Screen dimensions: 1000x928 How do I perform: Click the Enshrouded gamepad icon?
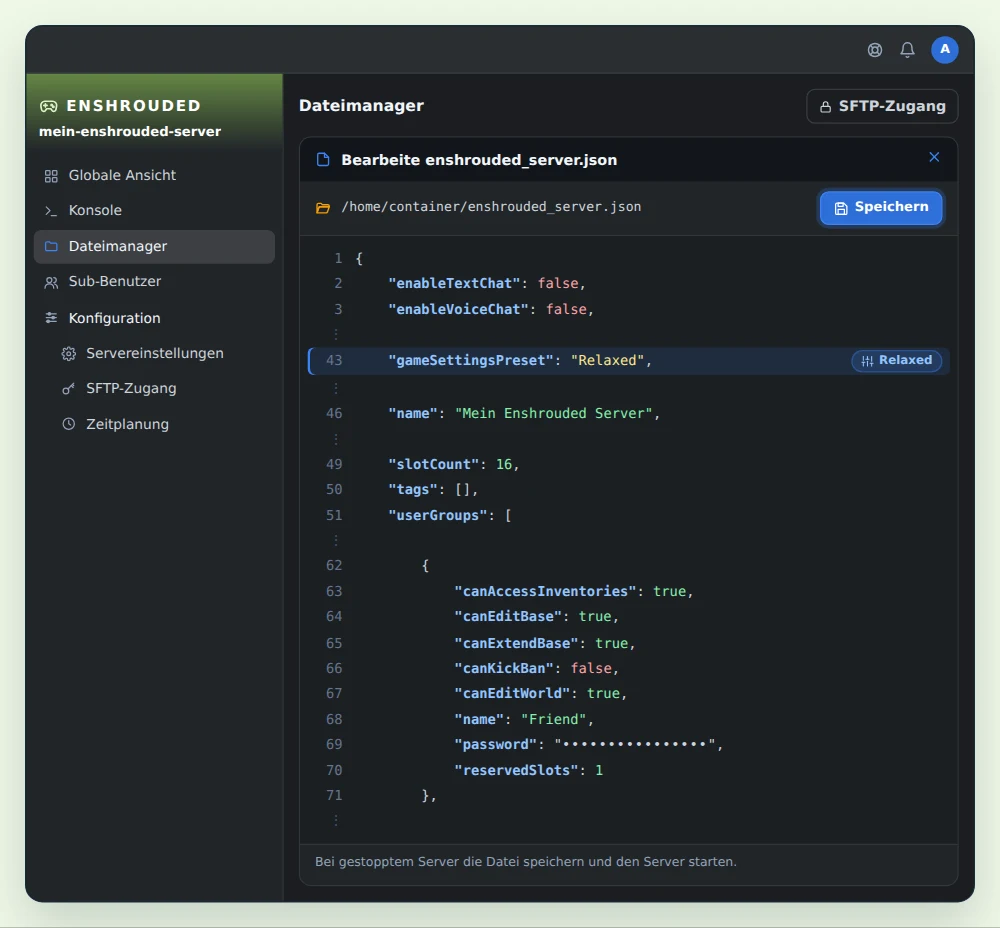pyautogui.click(x=48, y=106)
